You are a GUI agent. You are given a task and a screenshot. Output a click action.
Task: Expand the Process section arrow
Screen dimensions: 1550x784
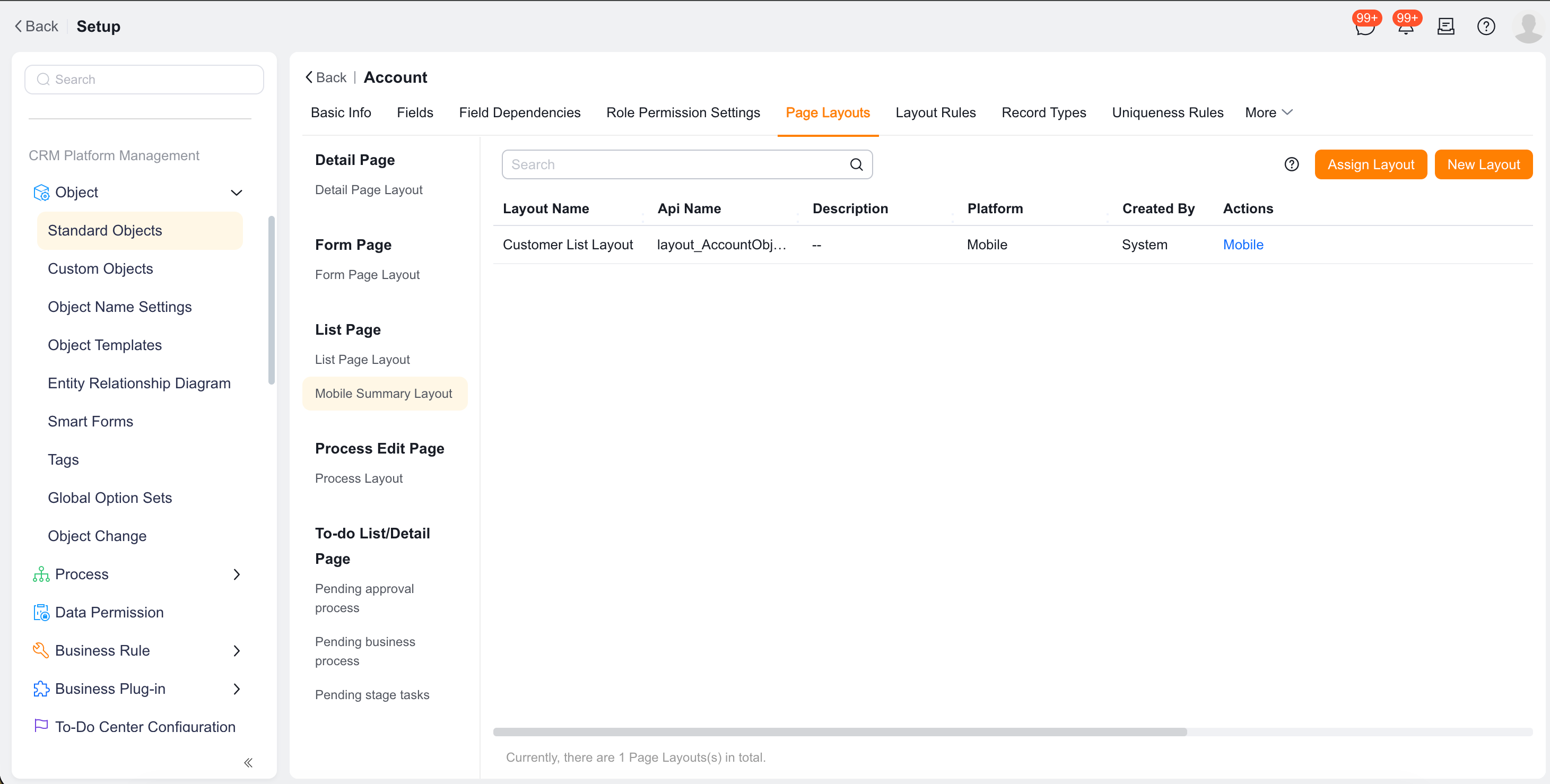pyautogui.click(x=237, y=574)
